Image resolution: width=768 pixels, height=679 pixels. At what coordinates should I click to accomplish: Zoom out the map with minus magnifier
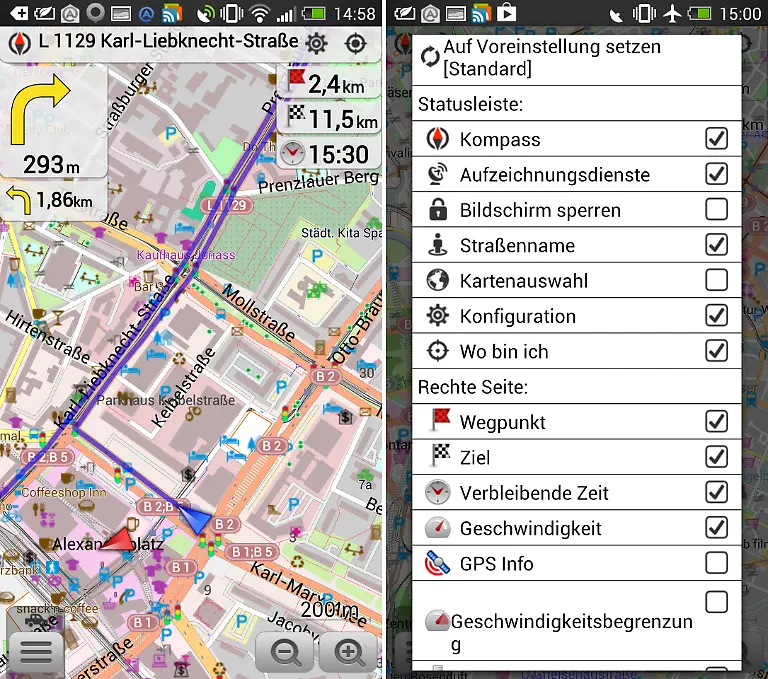coord(286,653)
